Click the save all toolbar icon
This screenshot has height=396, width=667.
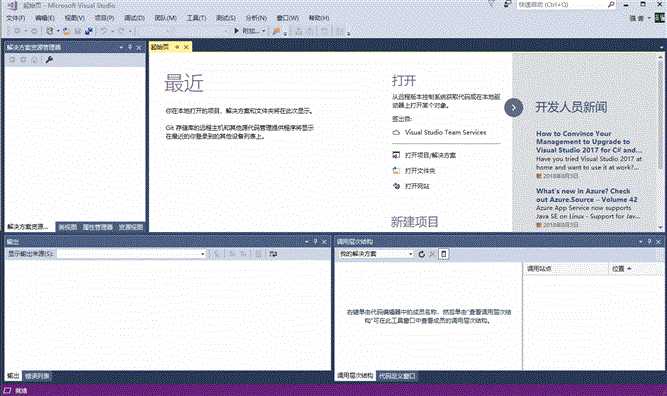88,31
